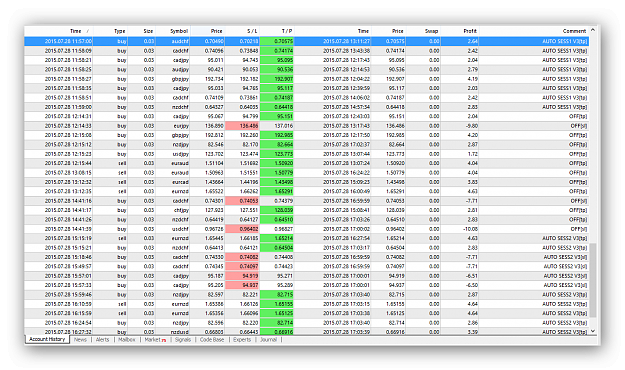Click close time 2015.07.28 14:57:54
625x370 pixels.
coord(346,107)
